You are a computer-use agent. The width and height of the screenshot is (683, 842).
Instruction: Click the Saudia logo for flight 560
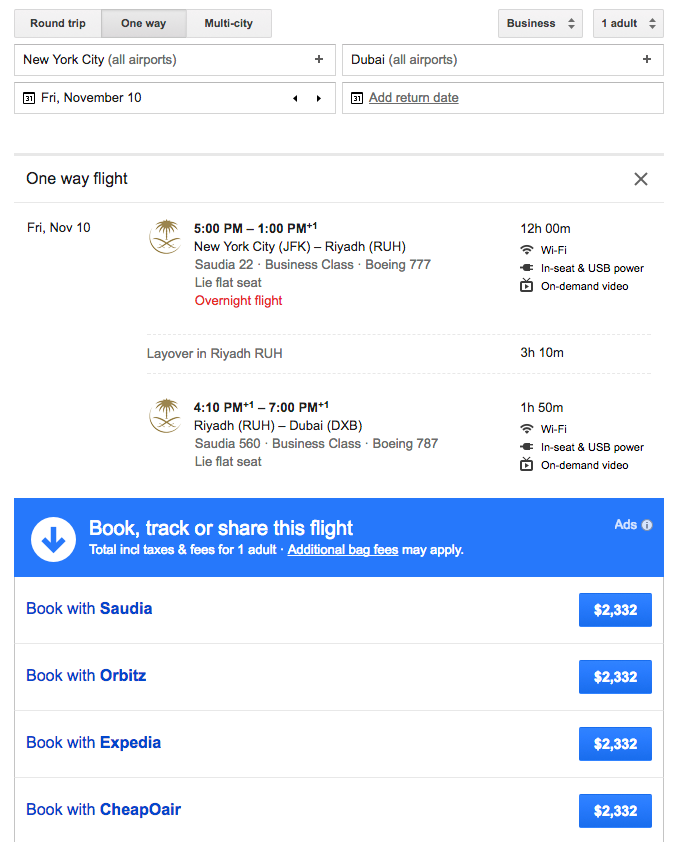(165, 416)
